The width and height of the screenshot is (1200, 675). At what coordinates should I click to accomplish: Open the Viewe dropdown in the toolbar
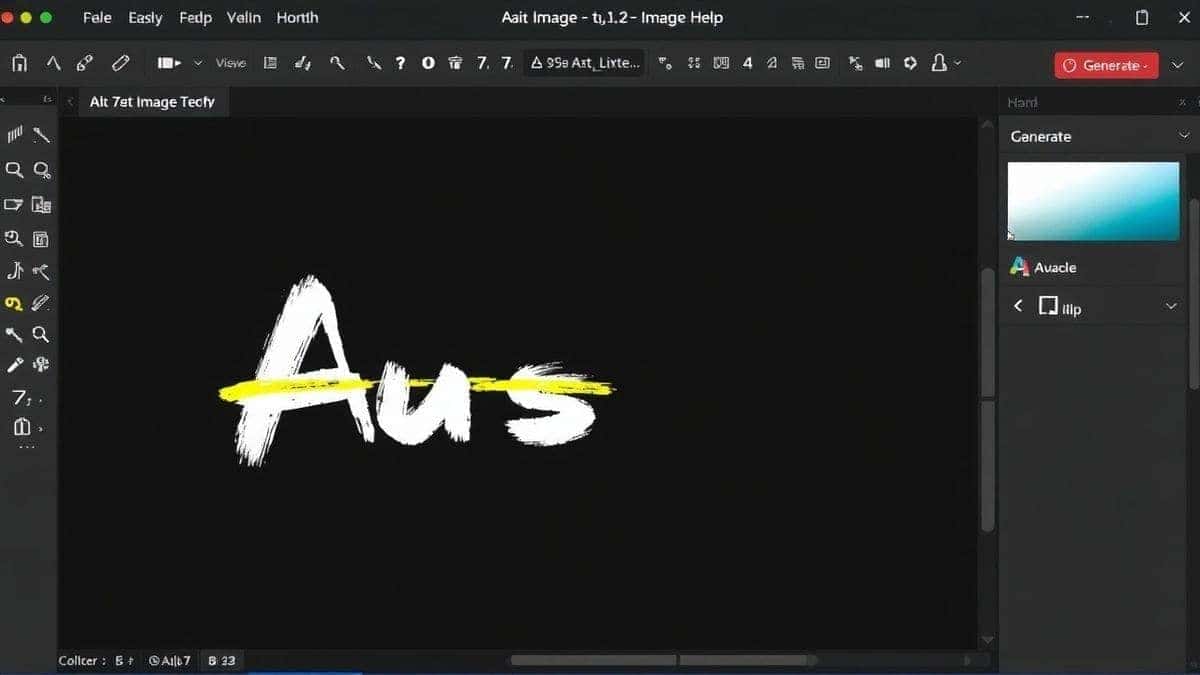(230, 62)
